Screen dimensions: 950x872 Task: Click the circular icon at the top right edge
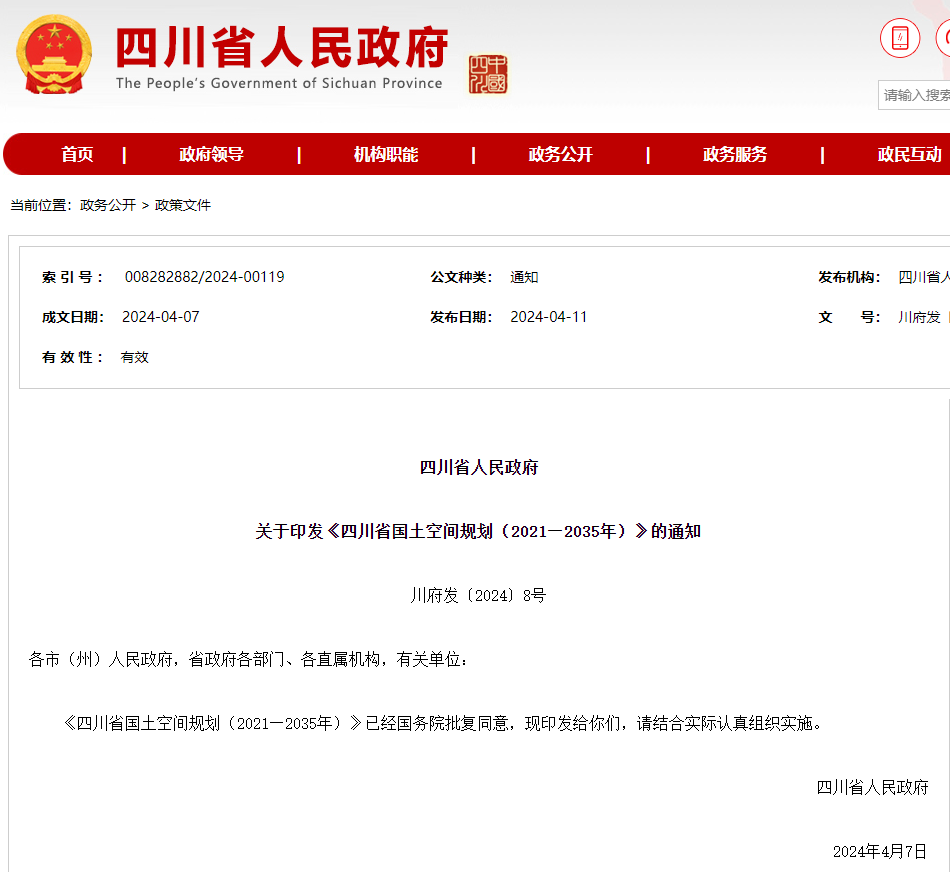[944, 37]
